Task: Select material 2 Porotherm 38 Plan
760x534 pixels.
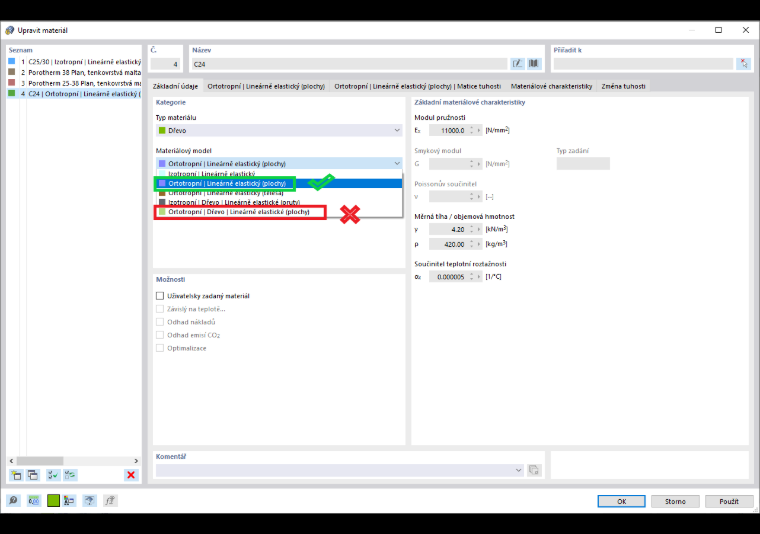Action: 75,73
